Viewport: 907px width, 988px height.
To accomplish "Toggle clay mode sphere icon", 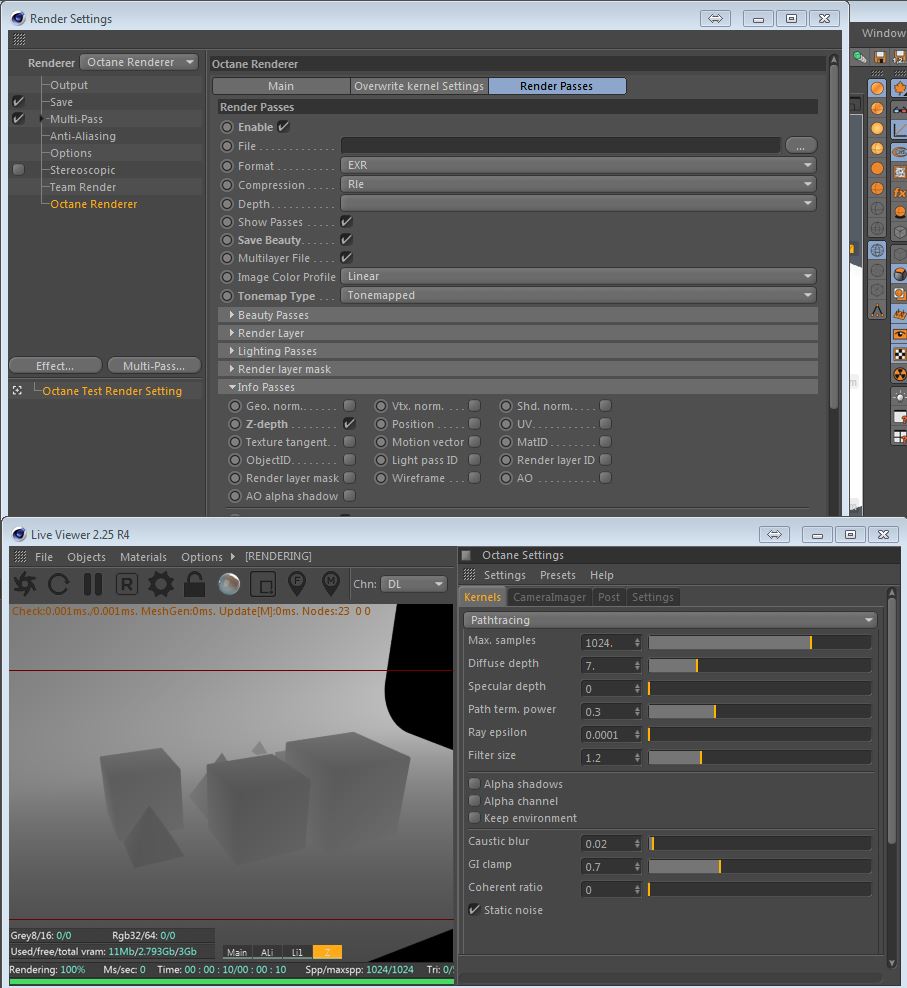I will (229, 584).
